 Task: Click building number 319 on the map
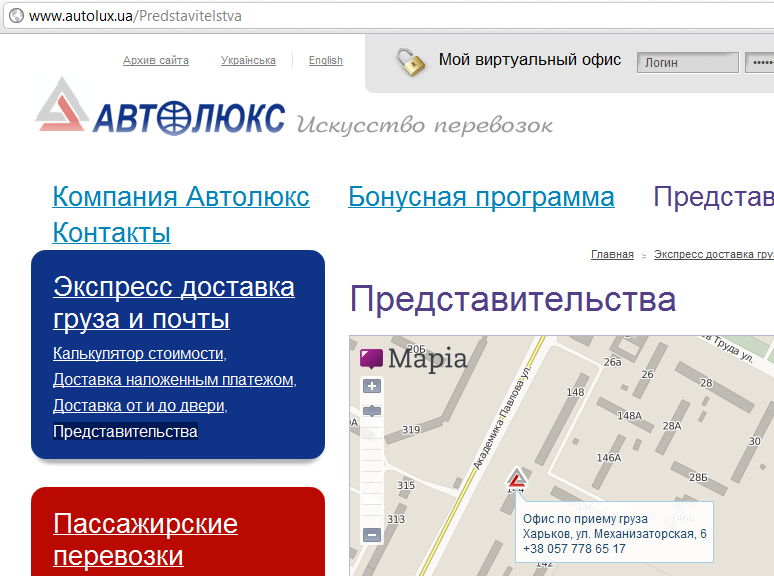[x=411, y=429]
